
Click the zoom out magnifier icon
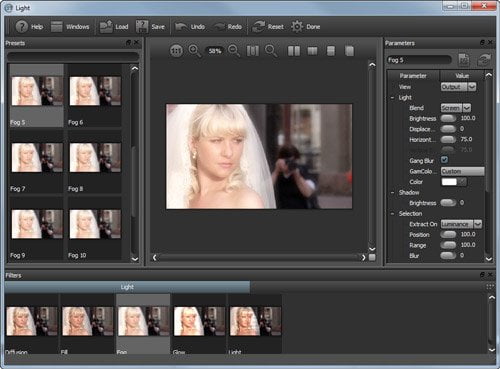coord(234,51)
